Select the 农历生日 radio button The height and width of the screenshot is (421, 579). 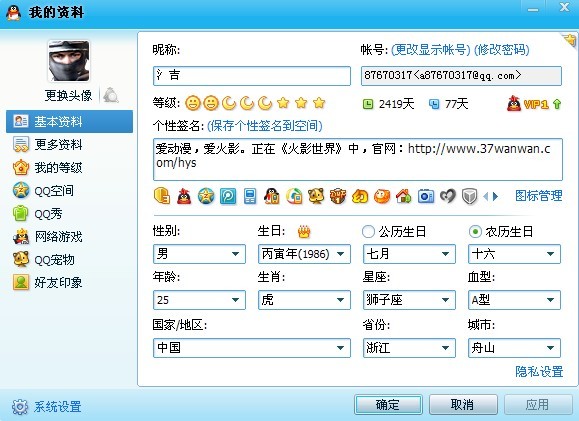click(x=475, y=232)
